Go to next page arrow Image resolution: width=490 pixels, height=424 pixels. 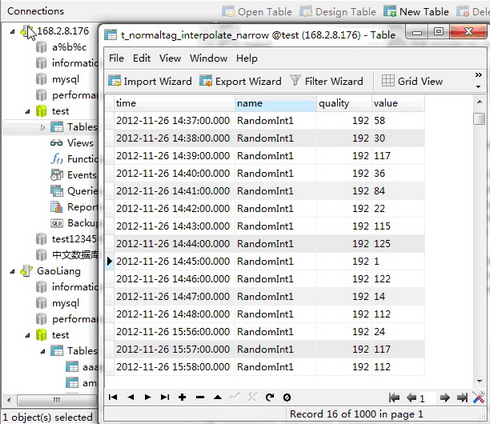point(444,397)
